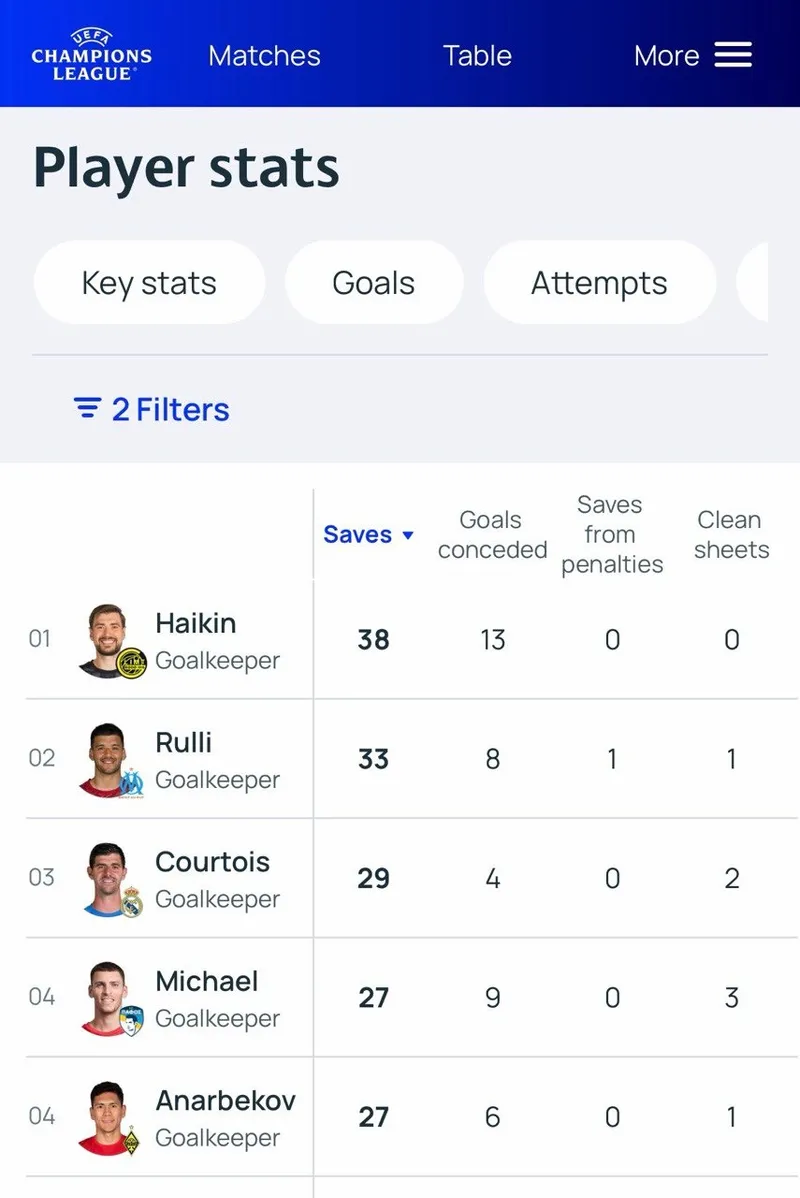Open Courtois player name link
The height and width of the screenshot is (1198, 800).
tap(212, 862)
